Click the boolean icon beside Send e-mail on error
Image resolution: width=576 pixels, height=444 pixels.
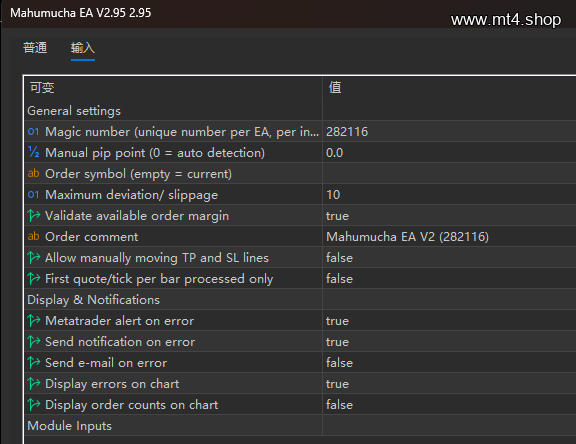click(x=33, y=362)
